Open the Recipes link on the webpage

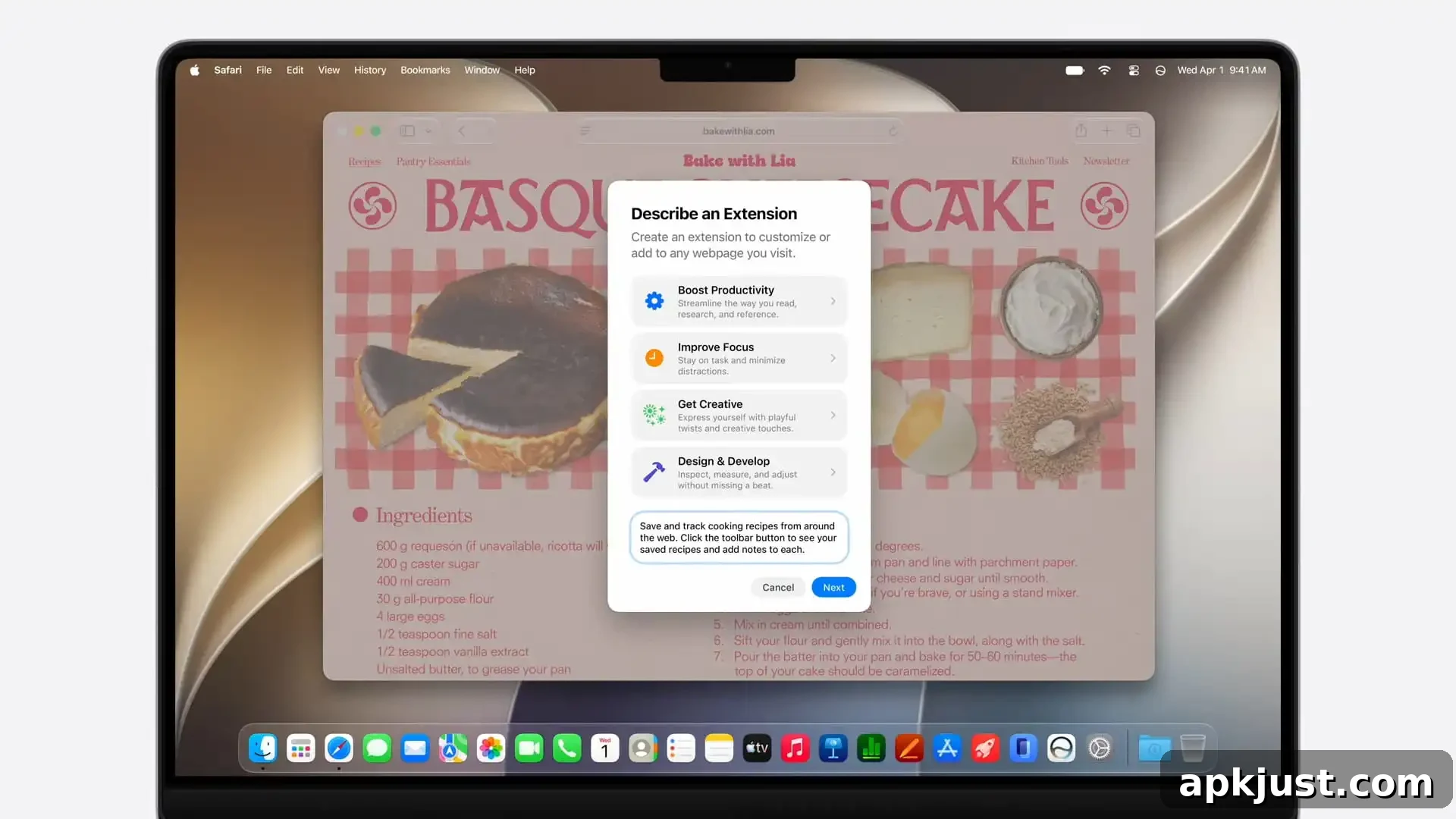tap(365, 162)
